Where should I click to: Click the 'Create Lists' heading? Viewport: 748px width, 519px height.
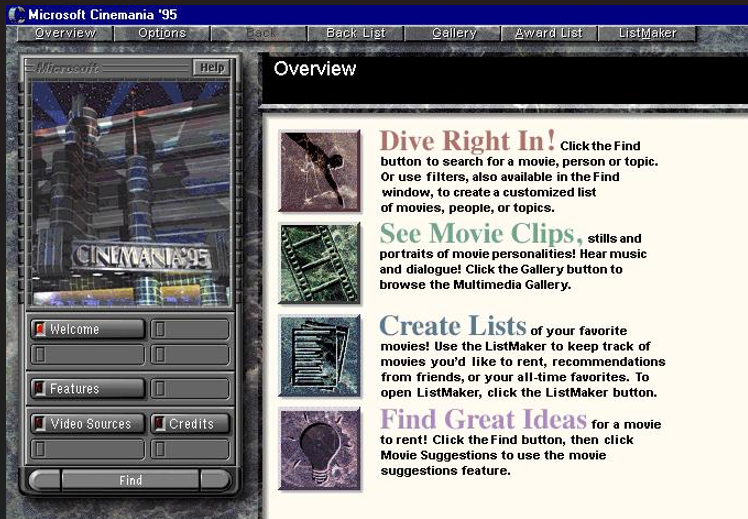(453, 326)
